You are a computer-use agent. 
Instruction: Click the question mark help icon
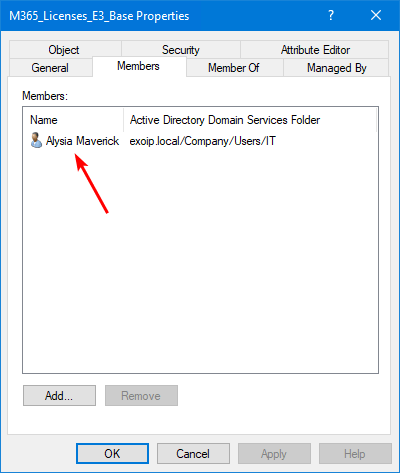coord(330,15)
